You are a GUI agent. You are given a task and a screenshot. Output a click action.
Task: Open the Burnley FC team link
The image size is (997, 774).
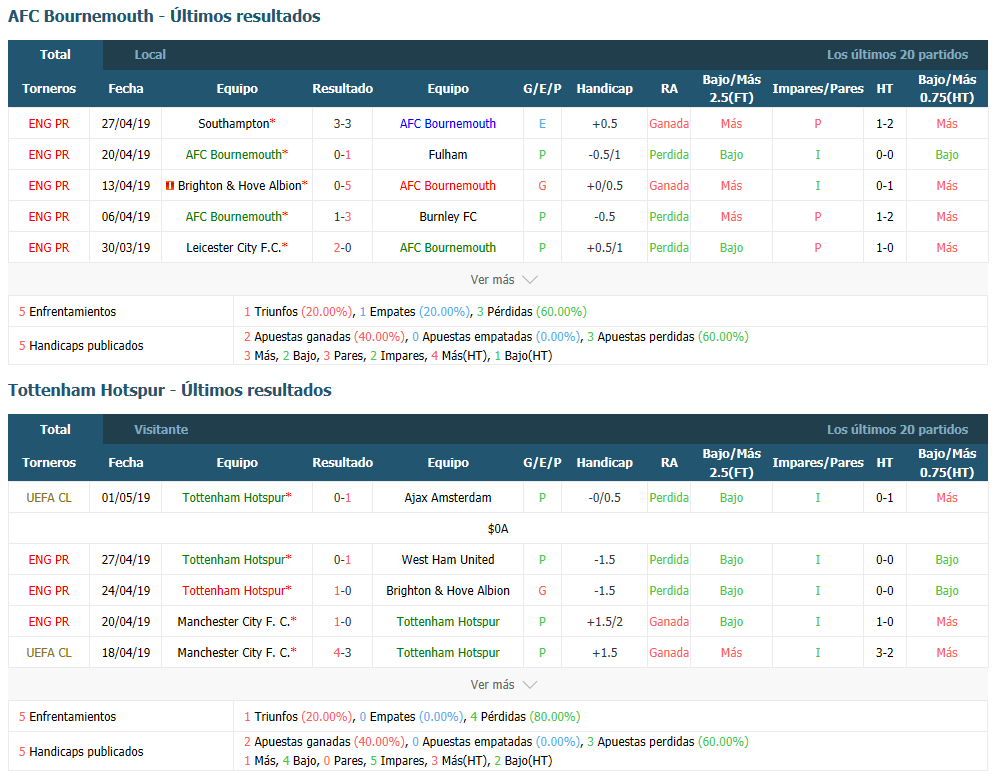448,217
